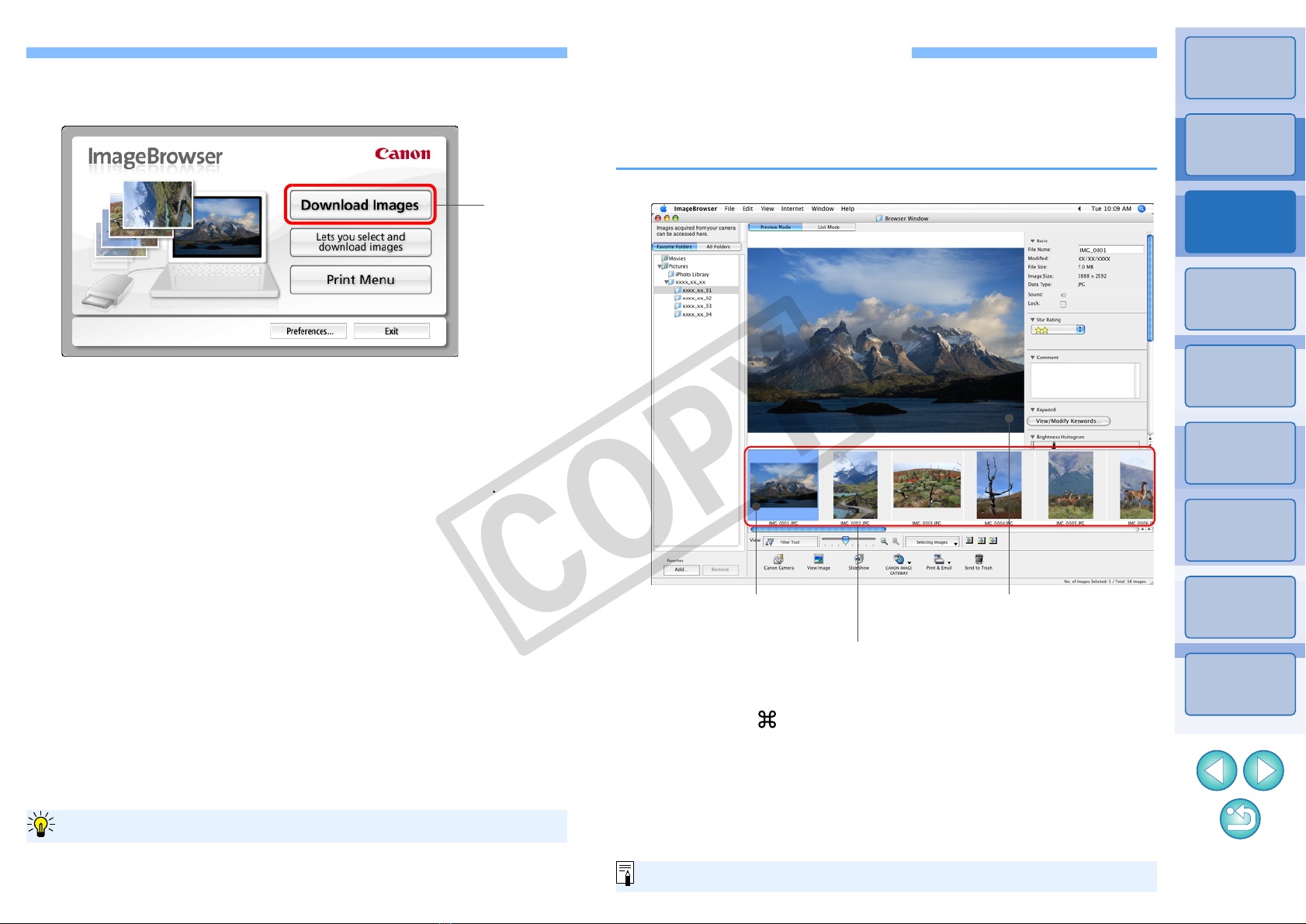Send selected image to Trash
The height and width of the screenshot is (924, 1306).
pos(979,562)
